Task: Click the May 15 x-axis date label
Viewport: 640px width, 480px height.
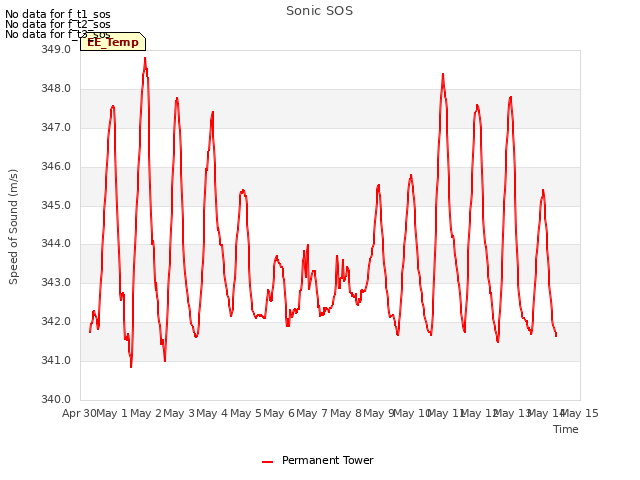Action: pyautogui.click(x=580, y=413)
